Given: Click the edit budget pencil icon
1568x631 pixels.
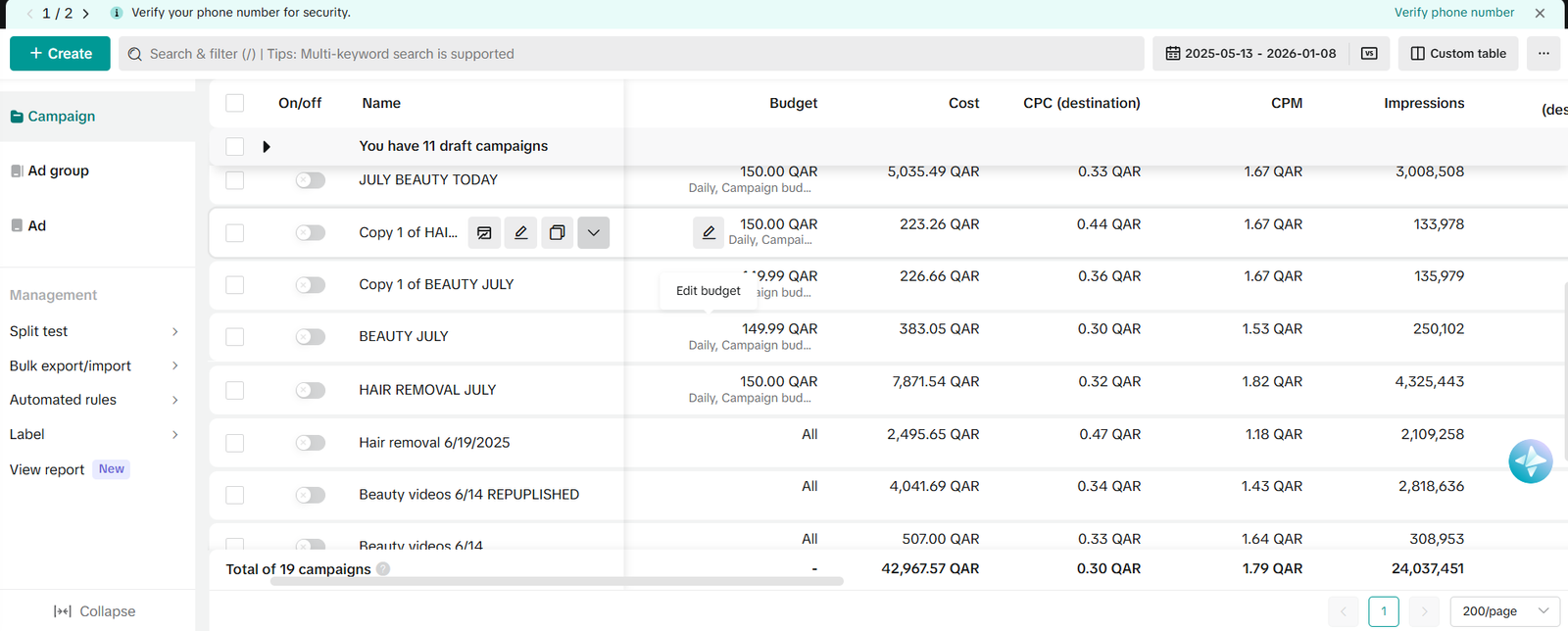Looking at the screenshot, I should coord(709,232).
